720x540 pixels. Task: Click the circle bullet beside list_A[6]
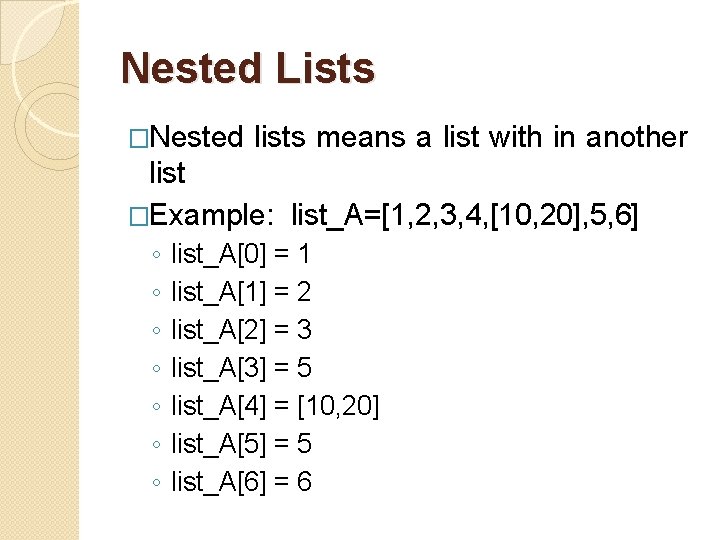pyautogui.click(x=157, y=483)
